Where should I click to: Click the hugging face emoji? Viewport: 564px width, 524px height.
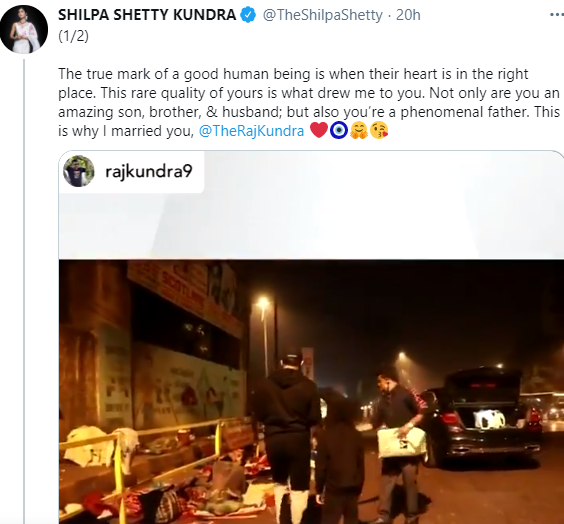359,130
